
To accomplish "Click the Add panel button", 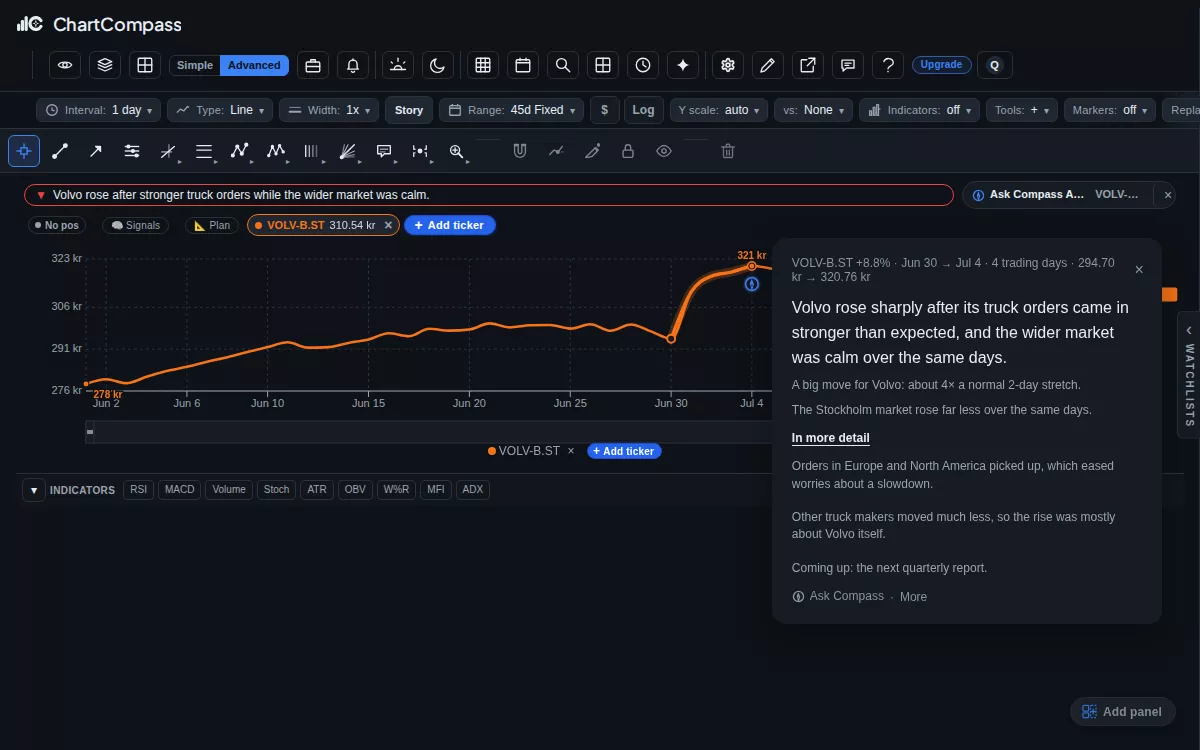I will pyautogui.click(x=1123, y=712).
